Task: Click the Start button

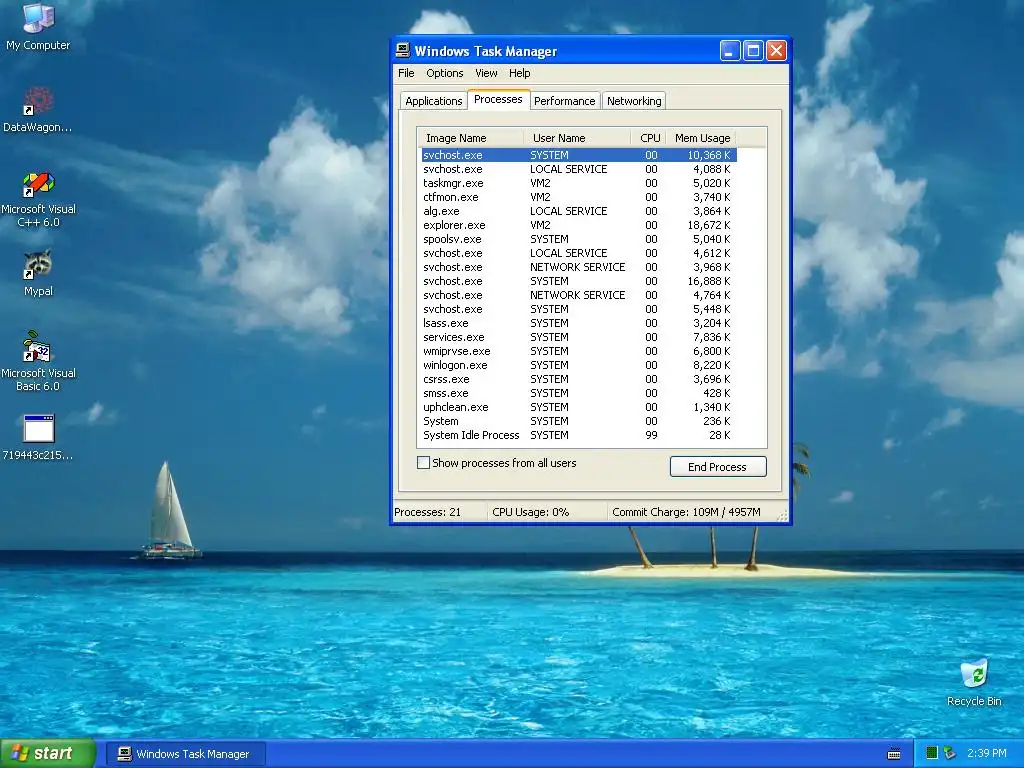Action: click(x=48, y=753)
